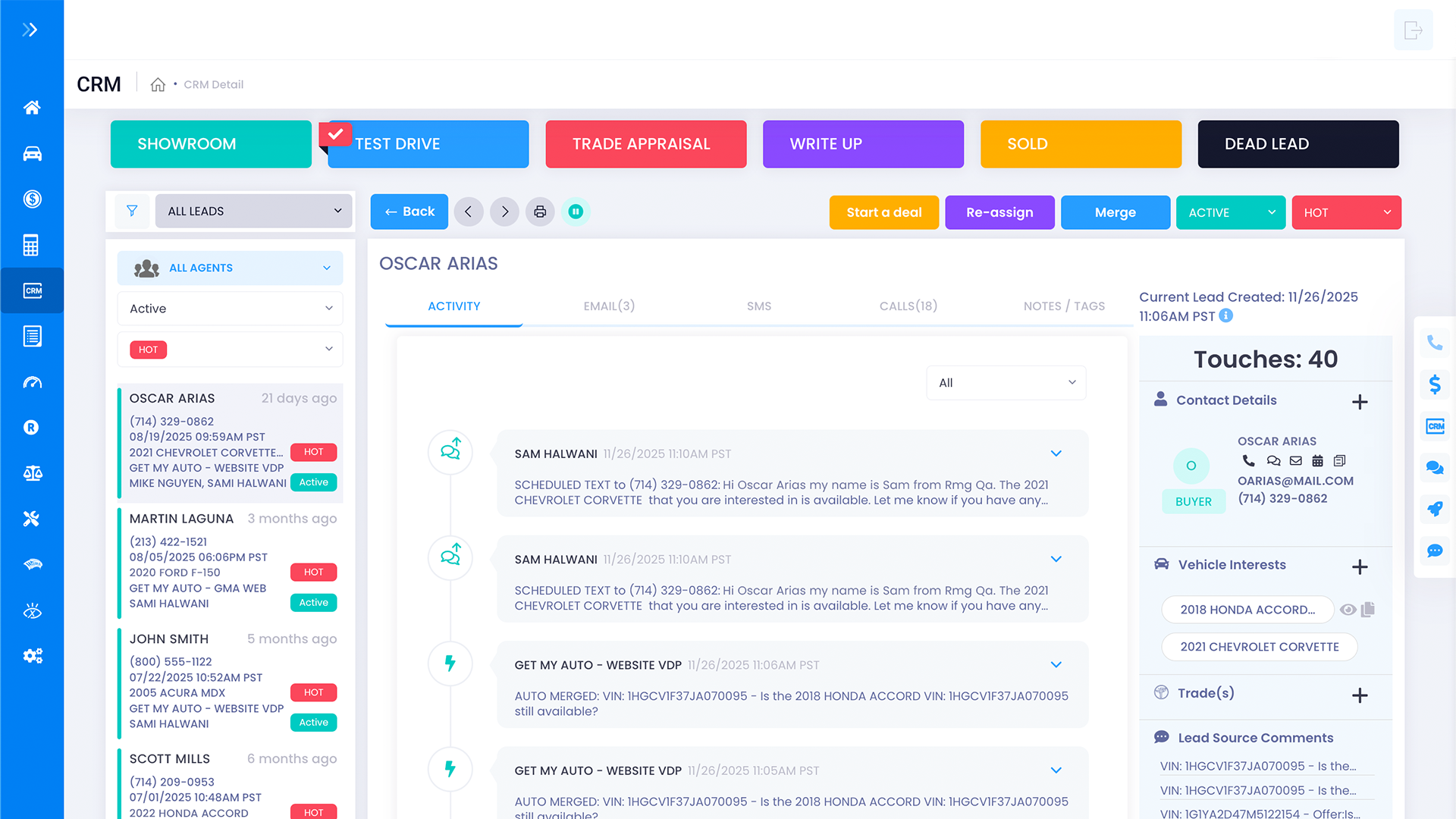This screenshot has width=1456, height=819.
Task: Open the phone icon in the right panel
Action: [x=1435, y=342]
